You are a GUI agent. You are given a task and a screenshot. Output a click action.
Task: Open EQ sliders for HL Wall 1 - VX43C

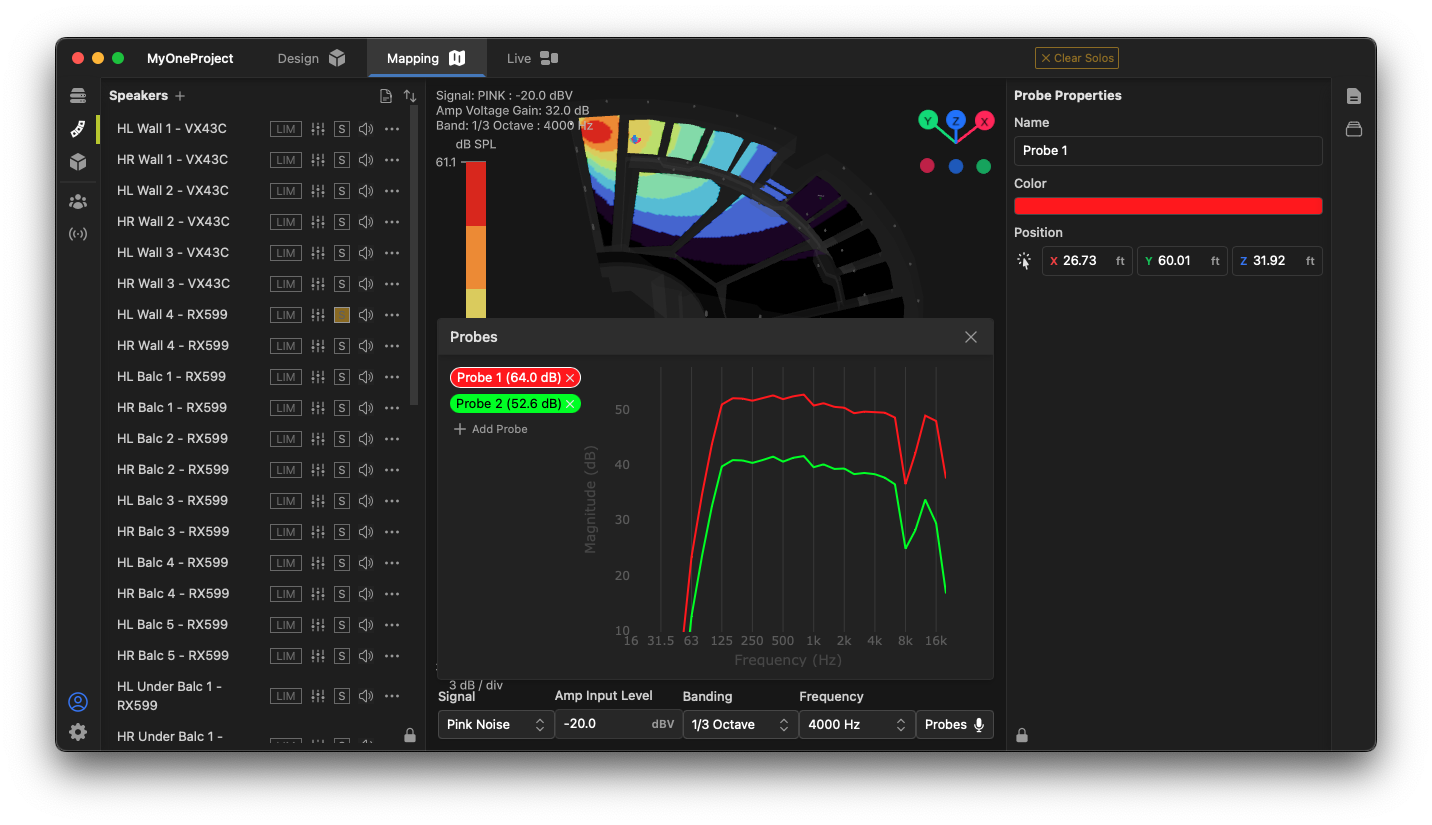(x=318, y=129)
